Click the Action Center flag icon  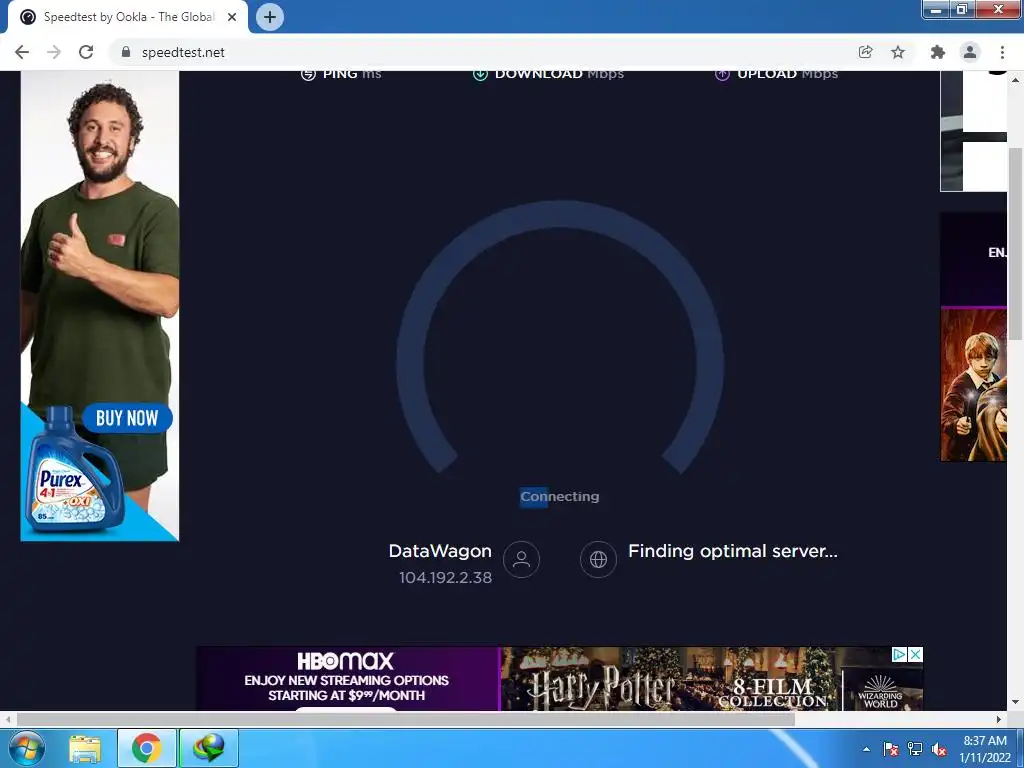(x=891, y=749)
